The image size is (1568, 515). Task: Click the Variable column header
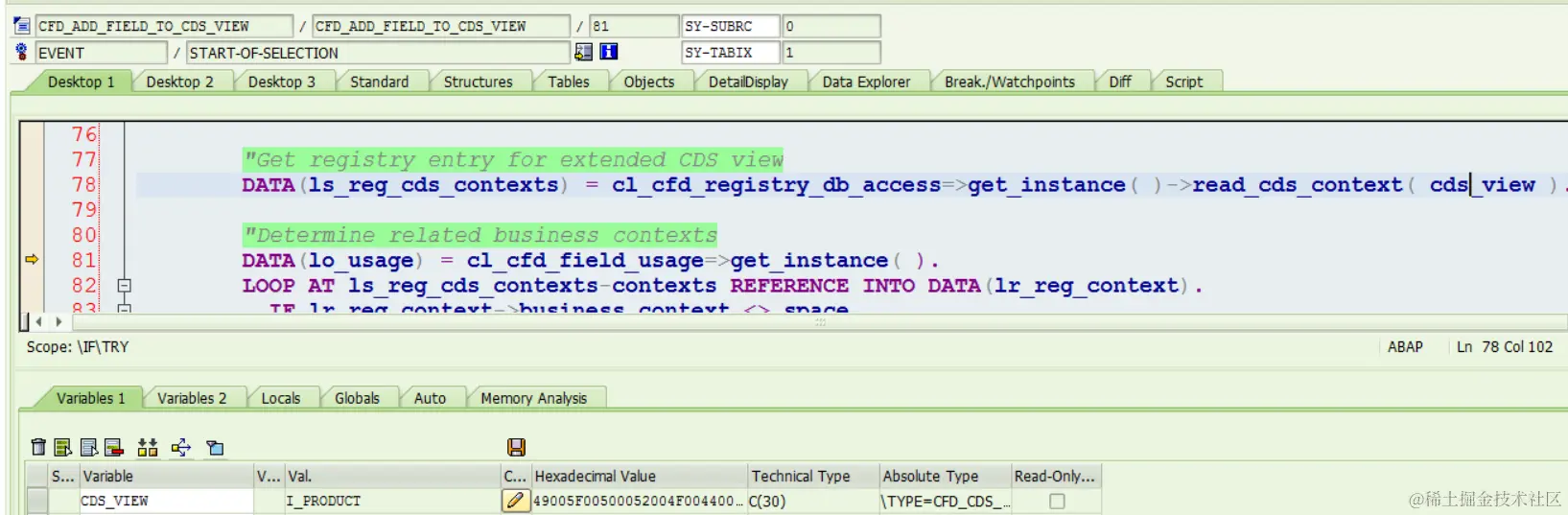click(166, 476)
